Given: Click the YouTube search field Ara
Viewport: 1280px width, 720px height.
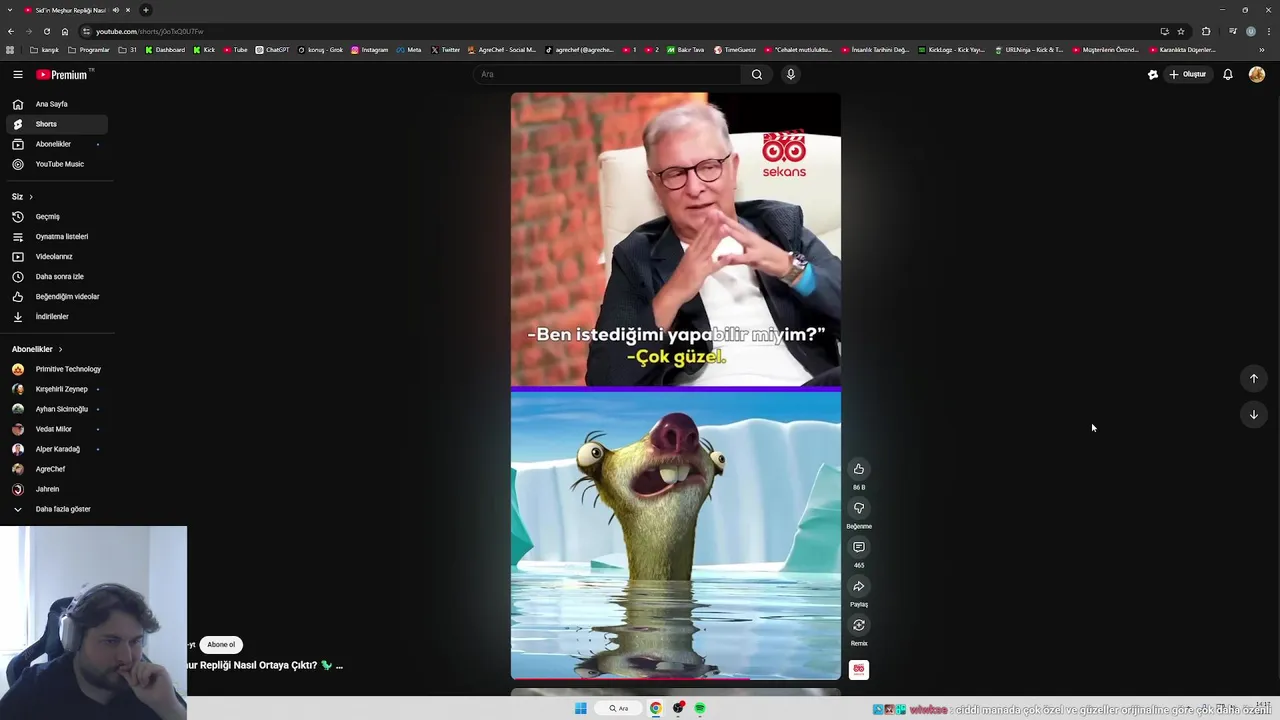Looking at the screenshot, I should [x=607, y=74].
